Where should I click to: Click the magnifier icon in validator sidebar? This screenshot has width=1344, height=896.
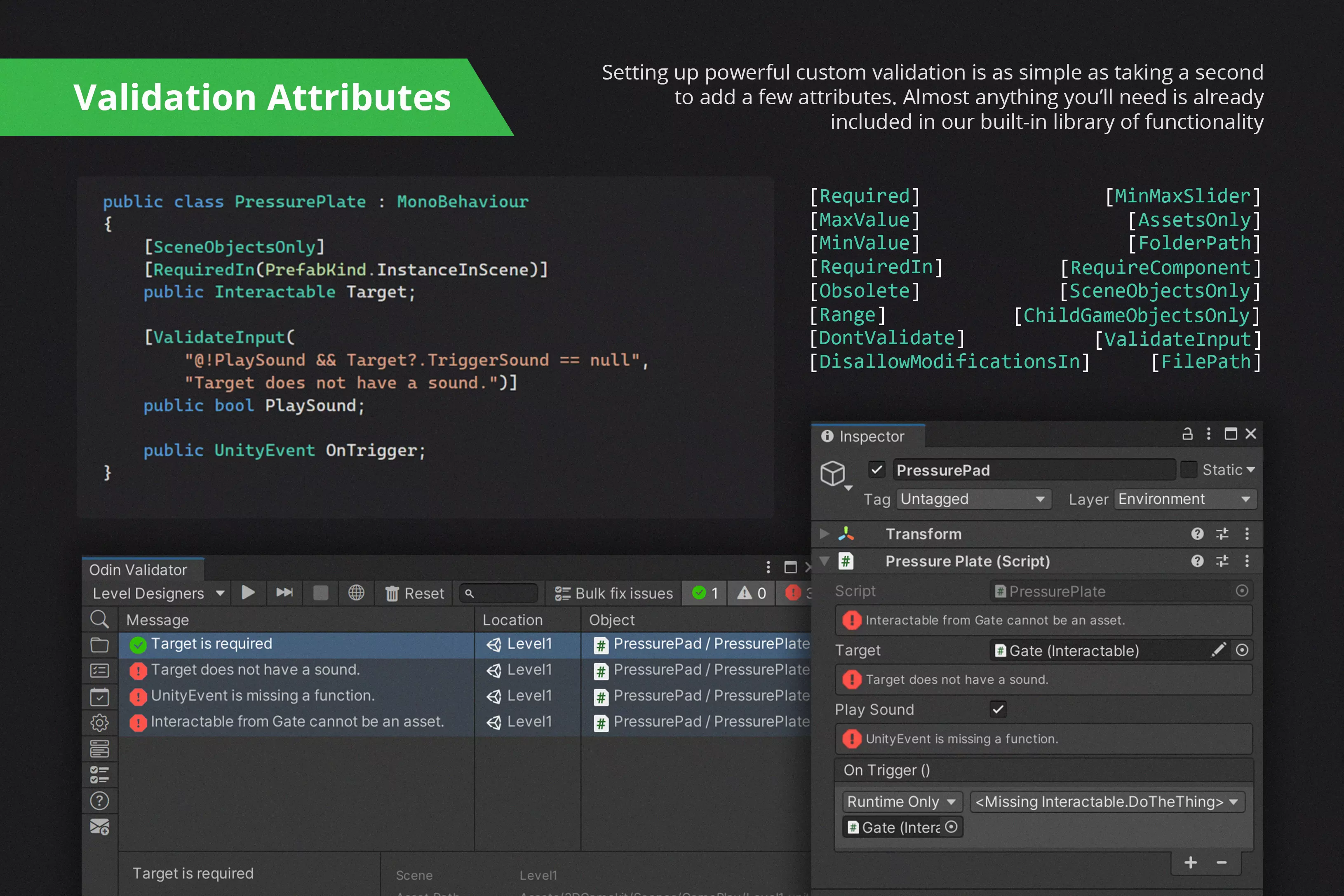(x=99, y=619)
